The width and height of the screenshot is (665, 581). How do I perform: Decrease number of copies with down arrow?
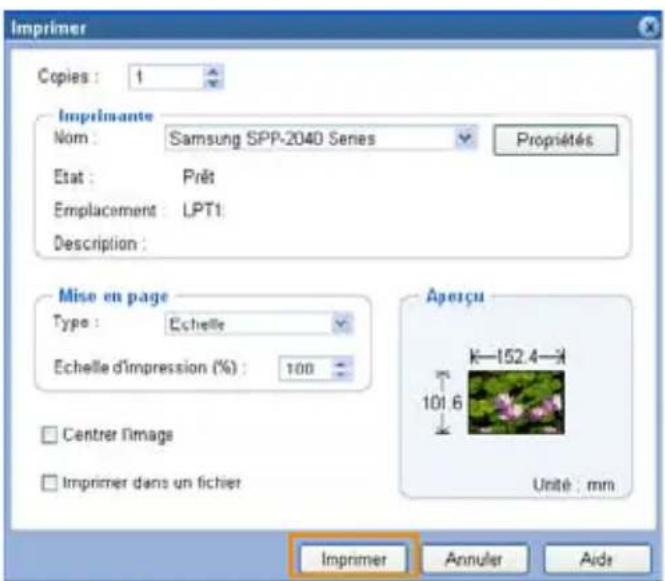coord(213,83)
